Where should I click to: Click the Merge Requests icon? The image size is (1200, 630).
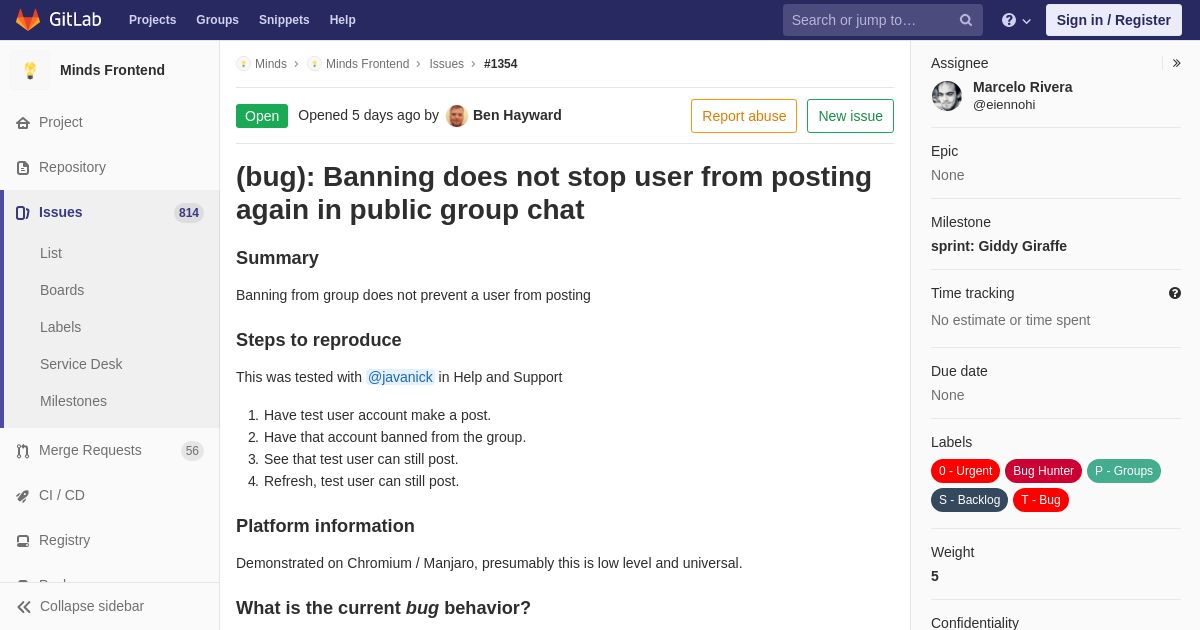tap(23, 451)
